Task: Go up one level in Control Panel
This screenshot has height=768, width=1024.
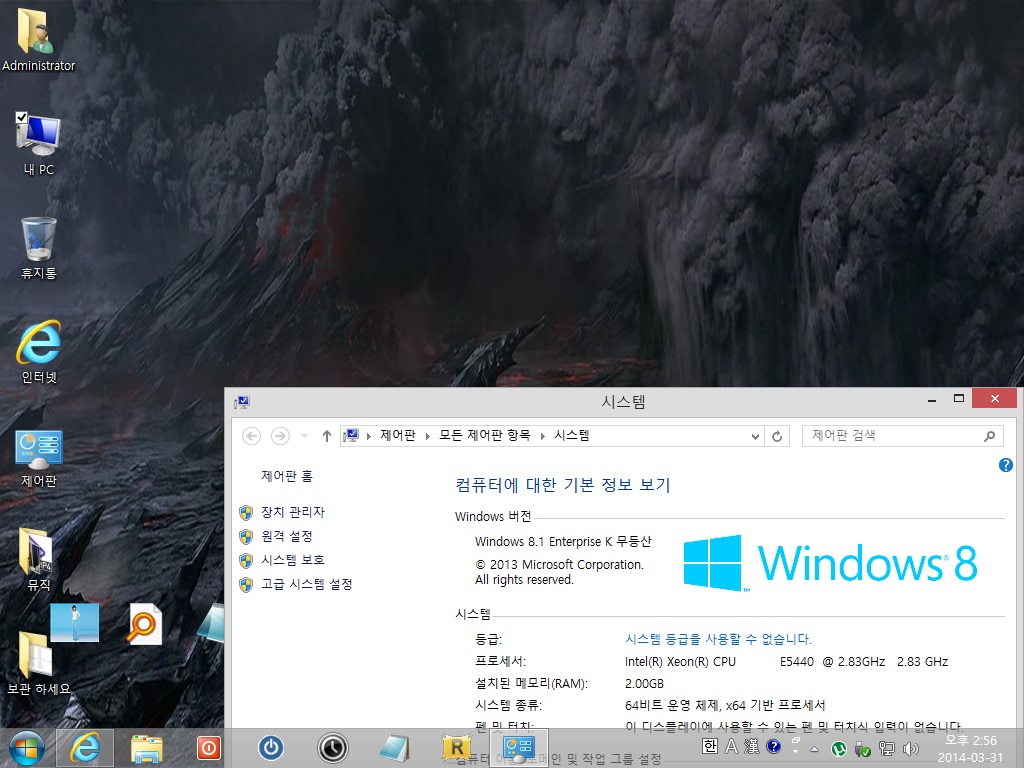Action: [327, 436]
